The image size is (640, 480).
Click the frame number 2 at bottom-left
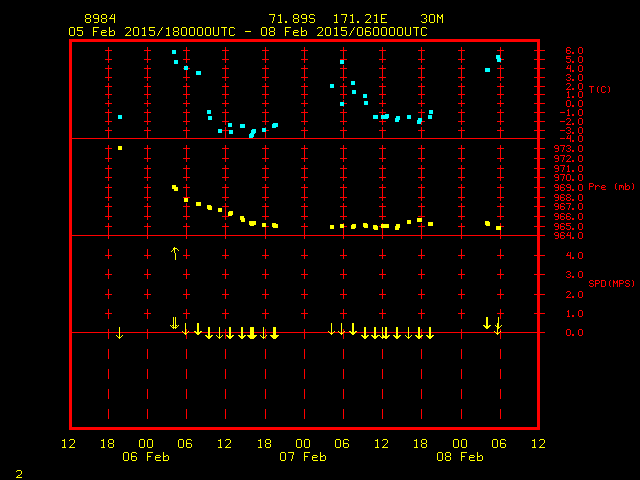pyautogui.click(x=19, y=474)
